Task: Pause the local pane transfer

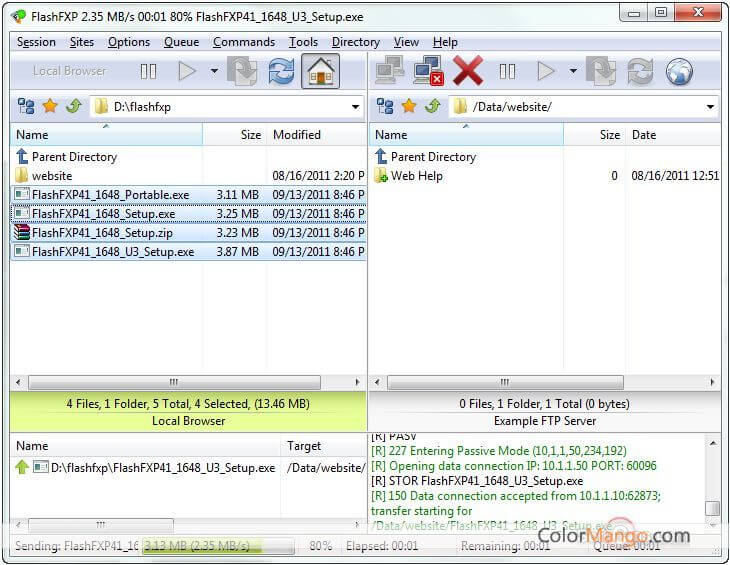Action: point(148,72)
